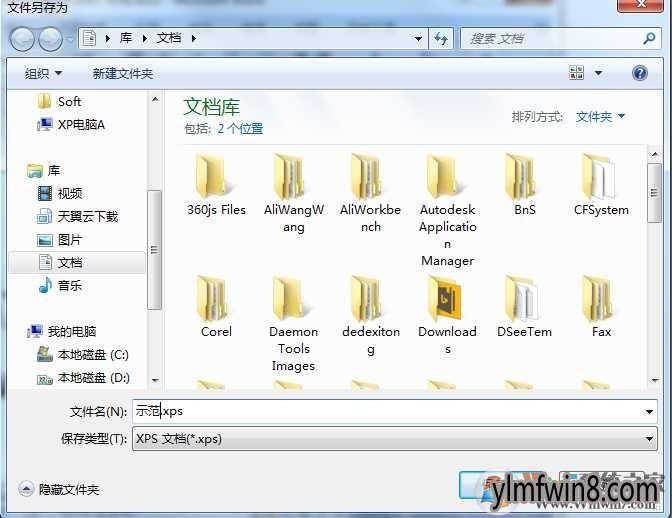Click the search magnifier icon
This screenshot has width=672, height=518.
(x=649, y=39)
